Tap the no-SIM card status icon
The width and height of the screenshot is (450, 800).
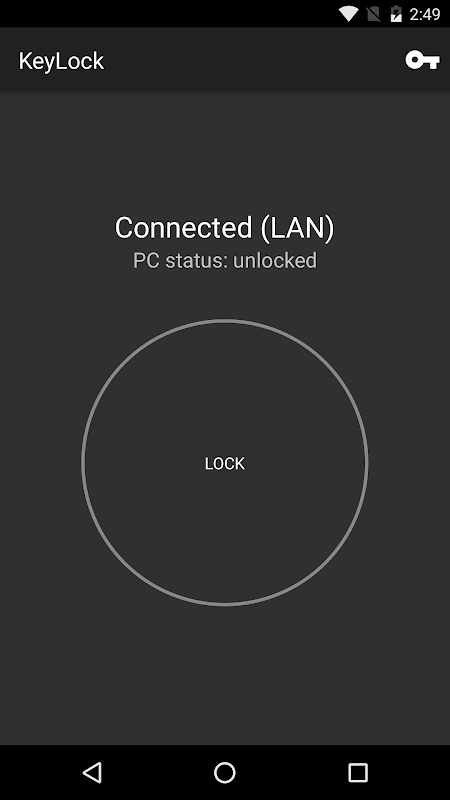(373, 14)
